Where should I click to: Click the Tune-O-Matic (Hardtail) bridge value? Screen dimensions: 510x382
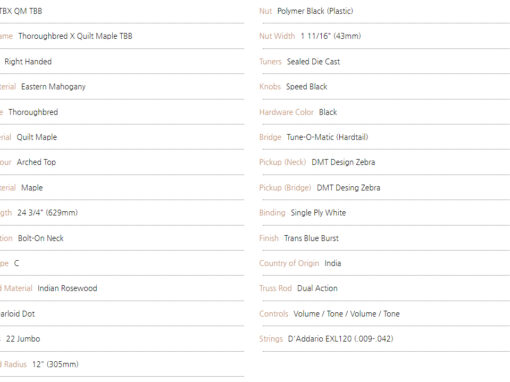(x=327, y=137)
